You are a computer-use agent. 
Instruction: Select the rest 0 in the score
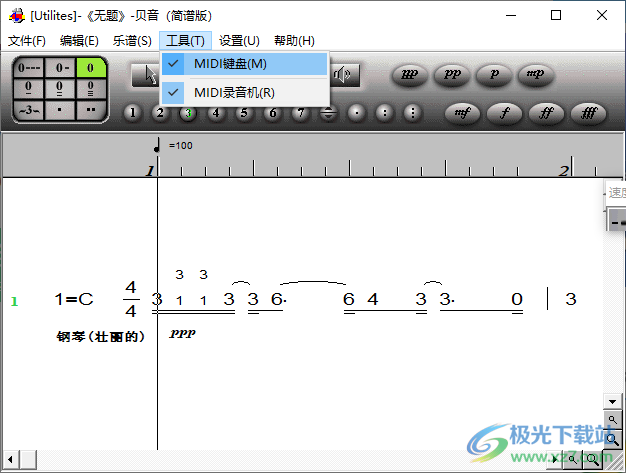click(x=517, y=299)
